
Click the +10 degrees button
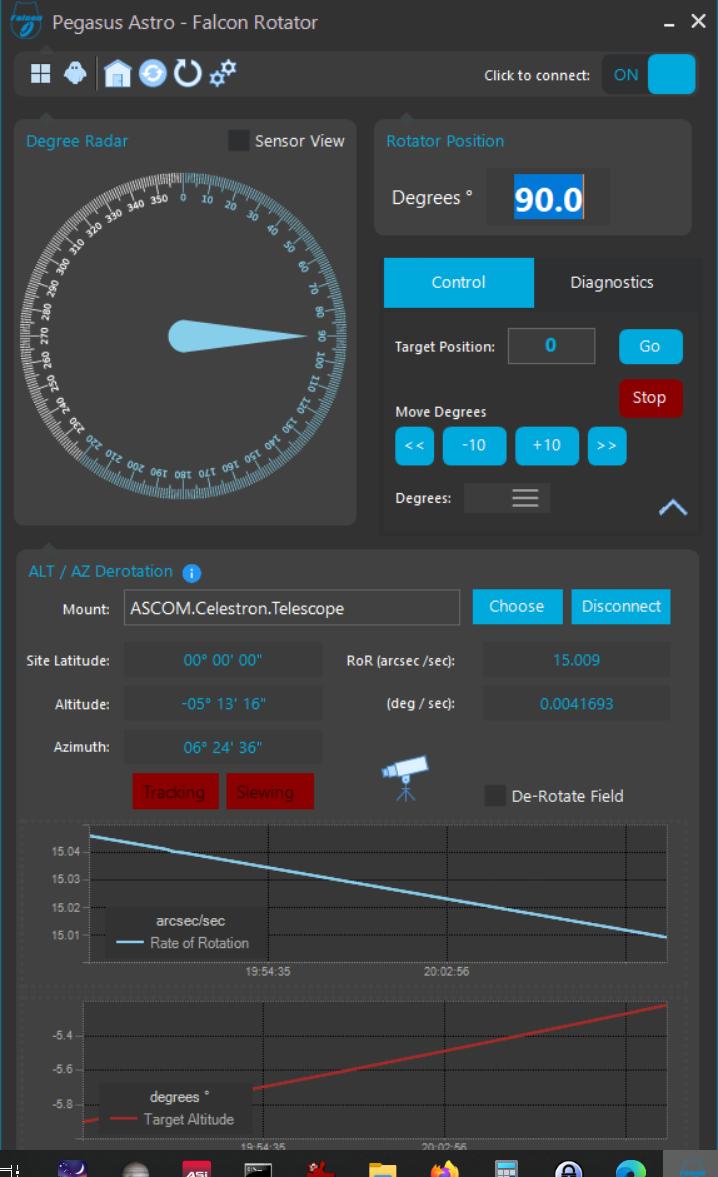pos(547,446)
